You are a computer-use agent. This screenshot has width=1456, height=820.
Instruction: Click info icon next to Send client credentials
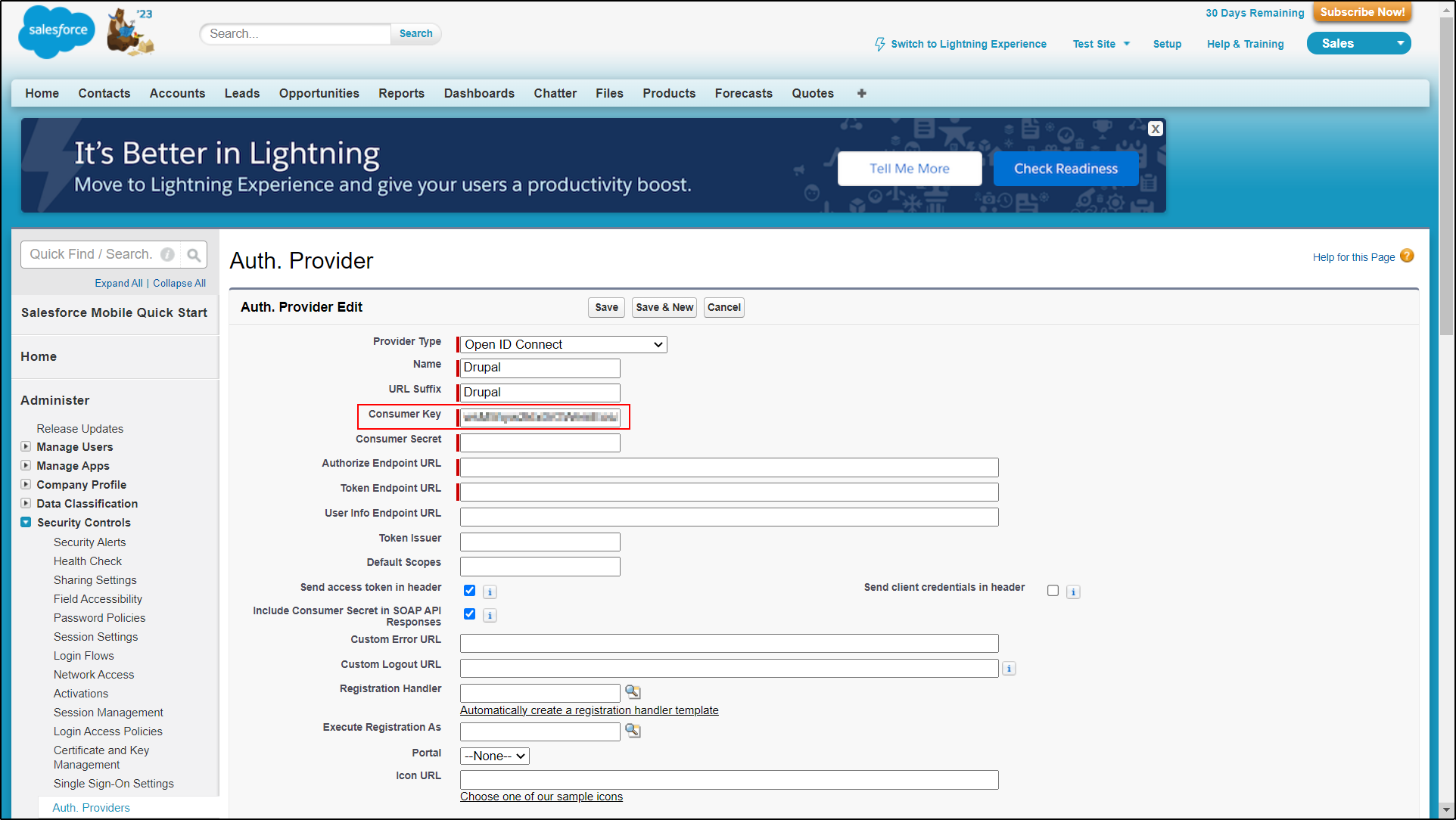pyautogui.click(x=1073, y=592)
